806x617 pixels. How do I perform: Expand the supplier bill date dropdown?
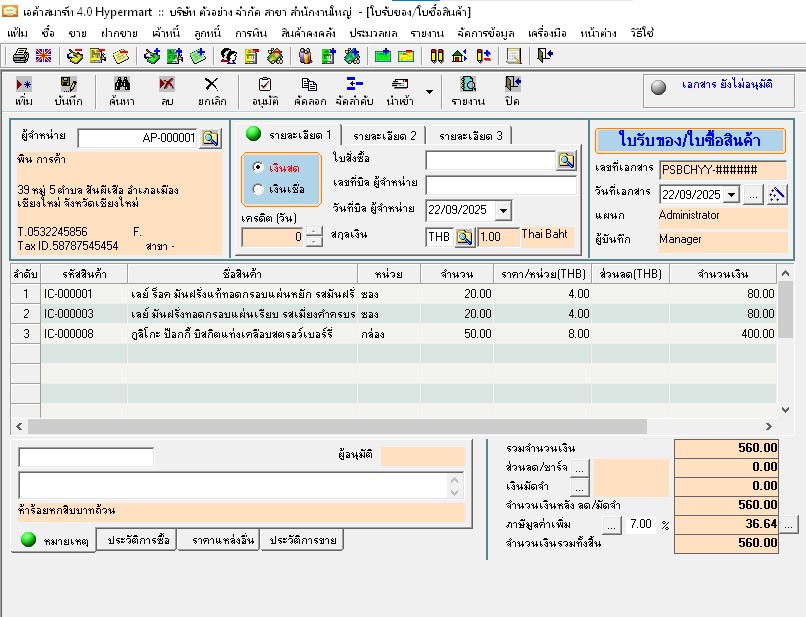502,210
